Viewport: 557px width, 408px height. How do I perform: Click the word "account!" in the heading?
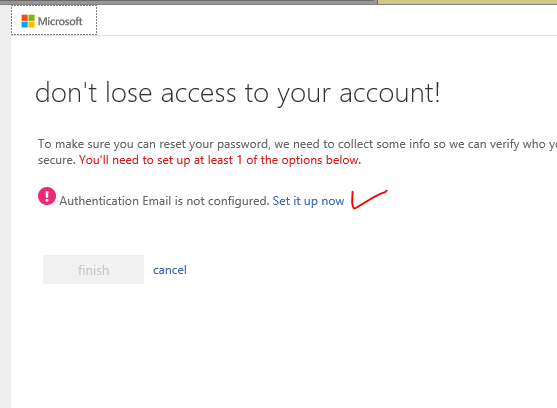pyautogui.click(x=390, y=93)
